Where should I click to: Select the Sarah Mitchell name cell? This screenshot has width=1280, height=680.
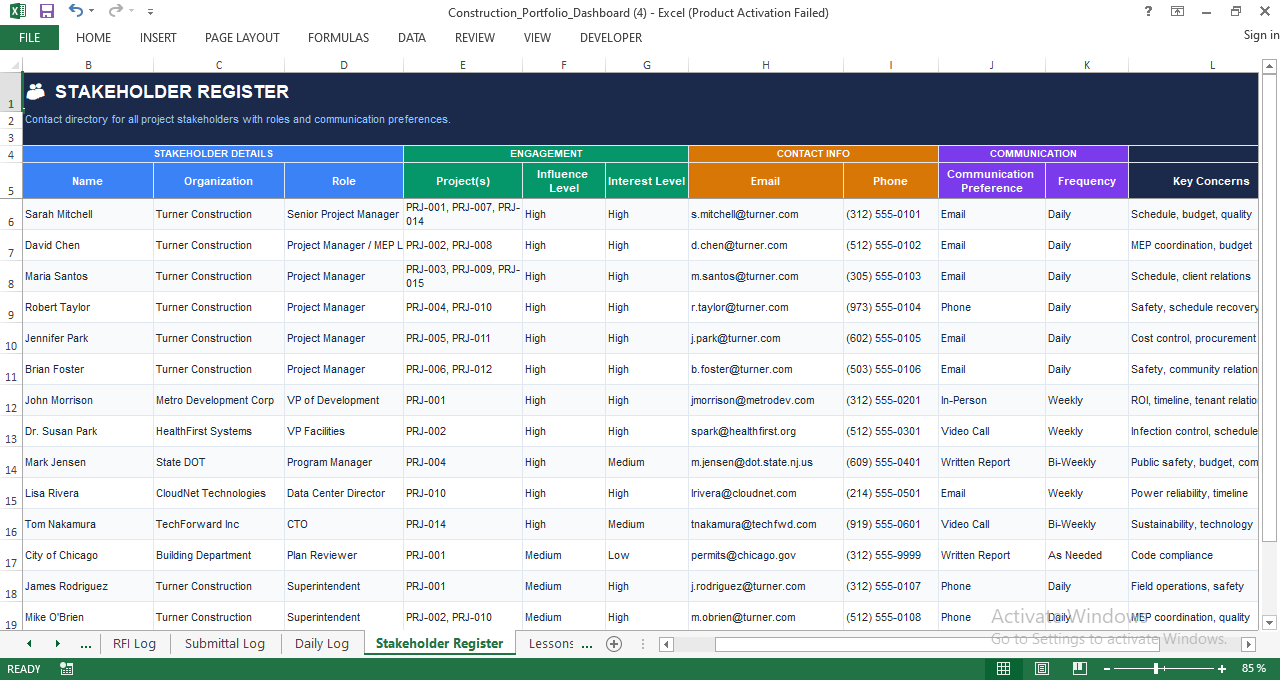pos(88,215)
